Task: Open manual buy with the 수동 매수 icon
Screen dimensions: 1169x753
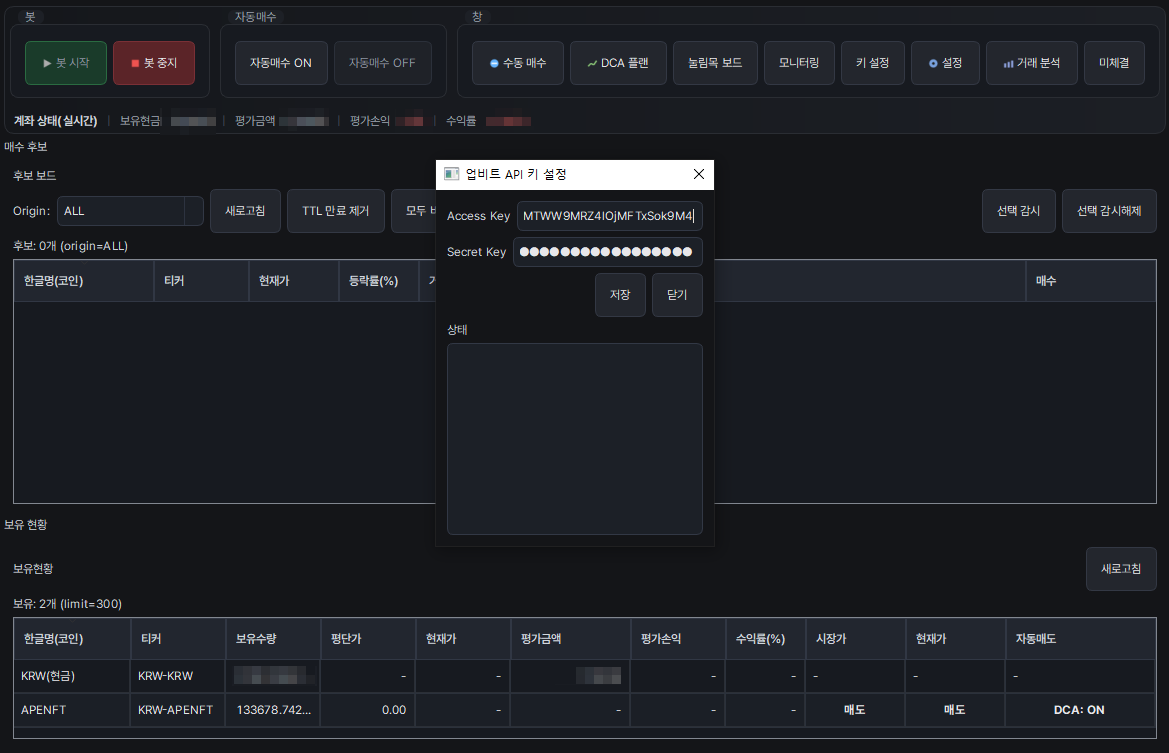Action: click(517, 62)
